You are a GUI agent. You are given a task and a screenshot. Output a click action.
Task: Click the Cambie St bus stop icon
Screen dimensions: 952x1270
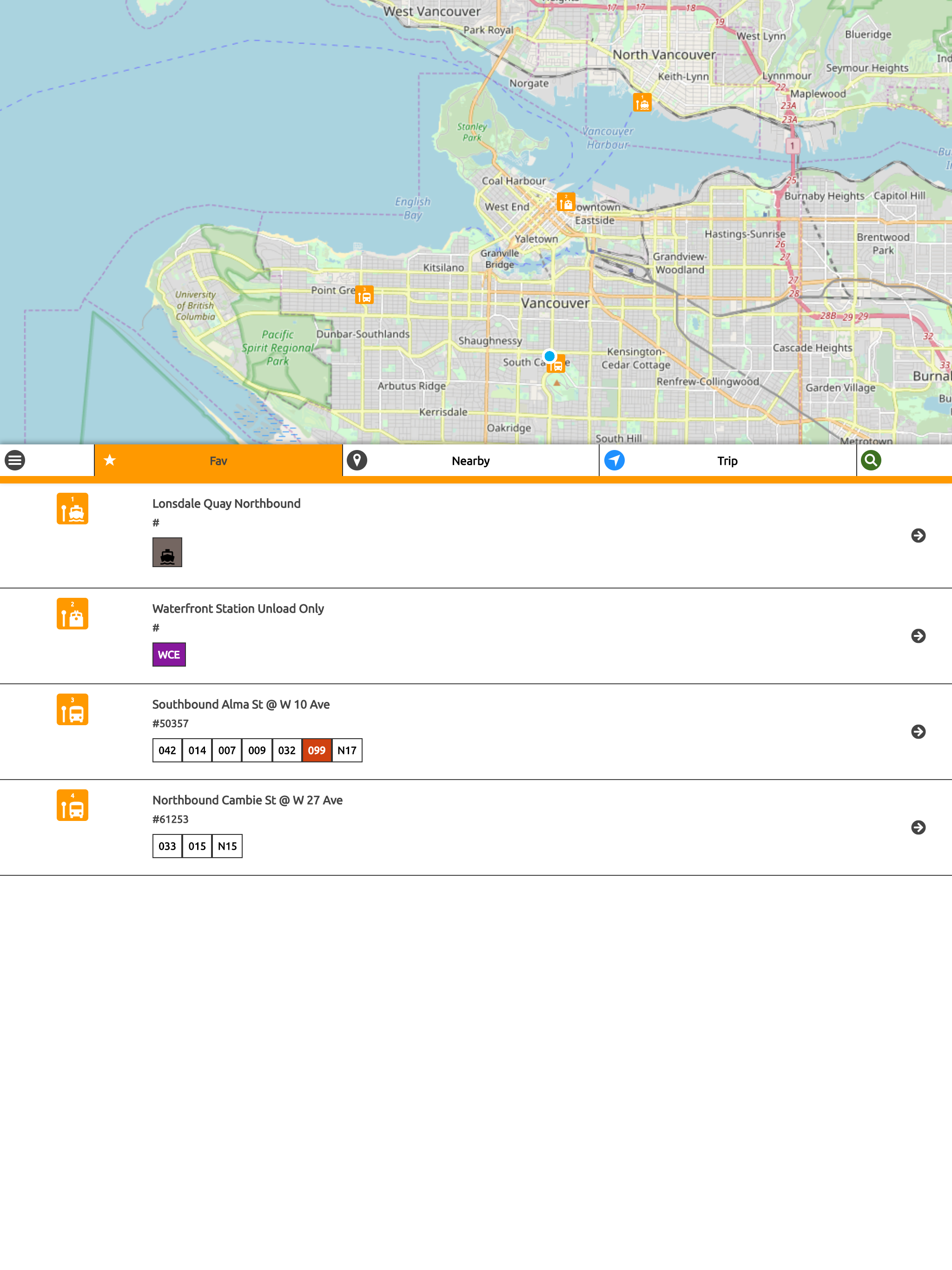coord(73,806)
